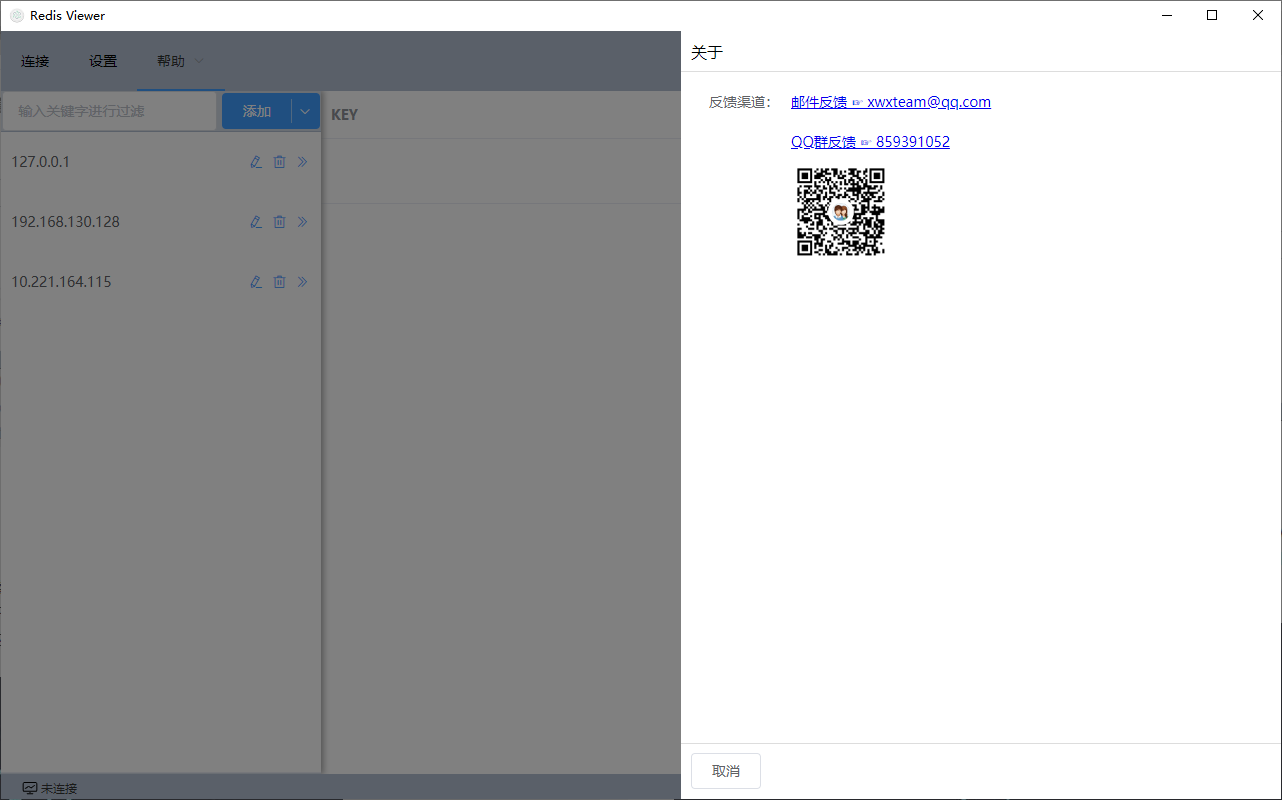Screen dimensions: 1282x800
Task: Delete the 192.168.130.128 connection
Action: click(280, 222)
